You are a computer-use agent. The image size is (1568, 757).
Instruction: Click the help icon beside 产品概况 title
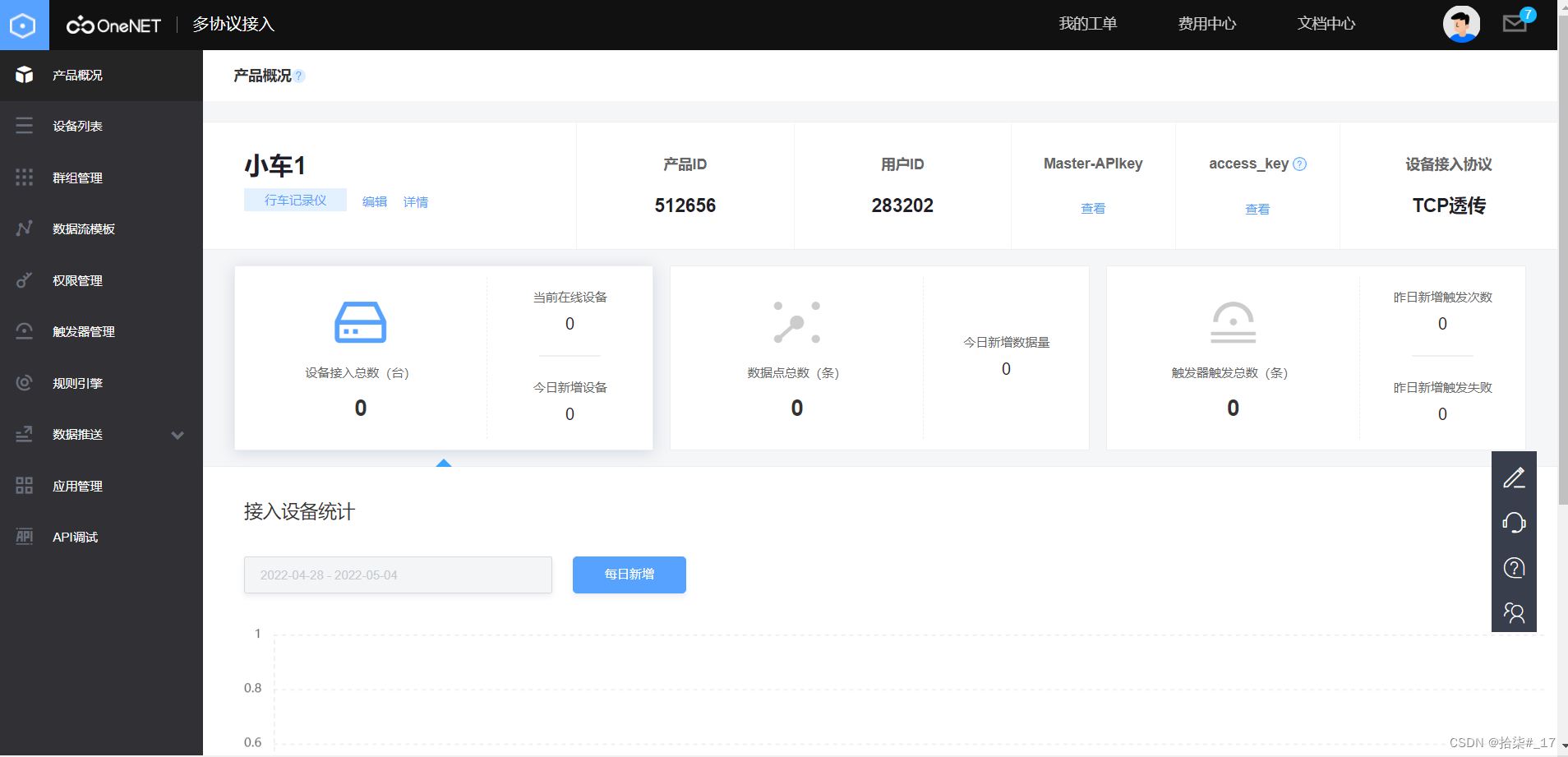299,76
